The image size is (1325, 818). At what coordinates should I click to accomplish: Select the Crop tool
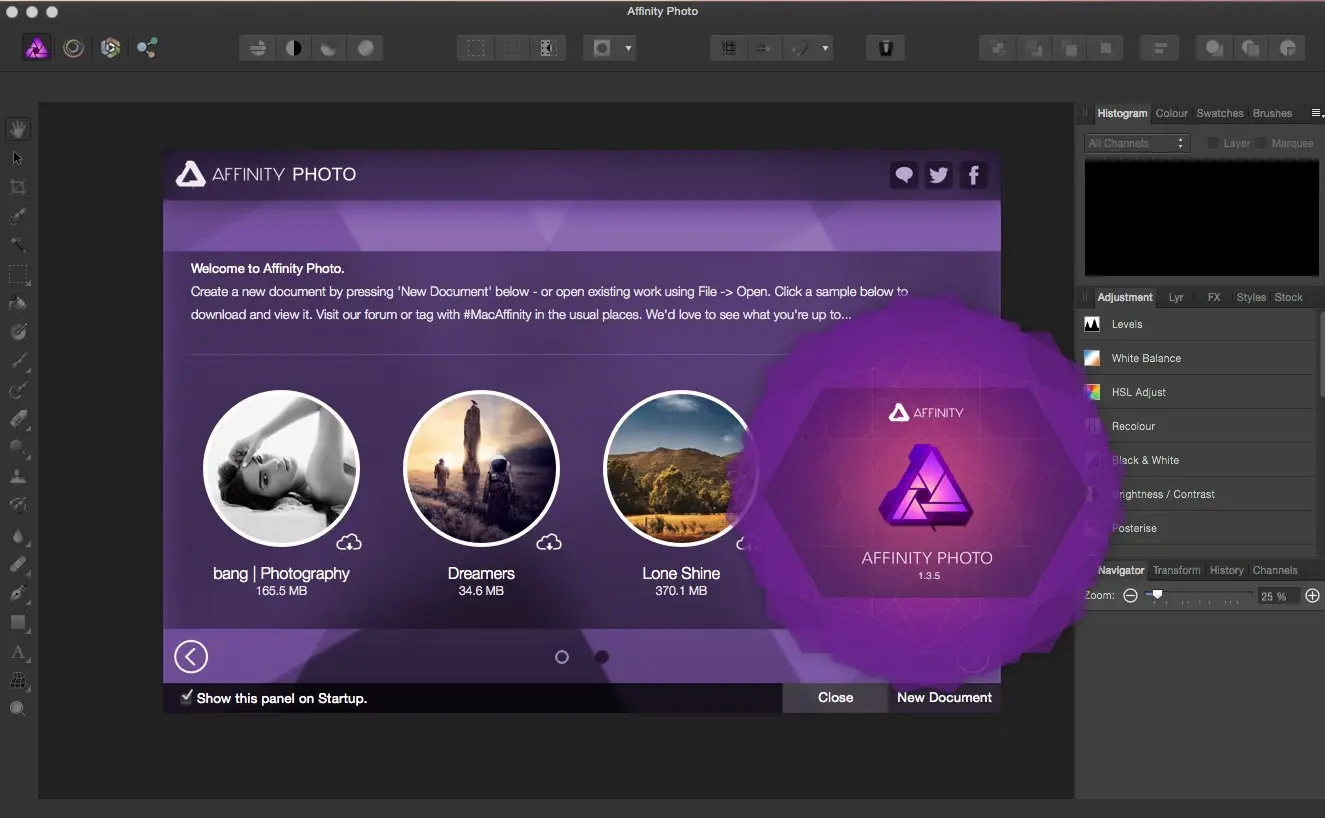18,187
